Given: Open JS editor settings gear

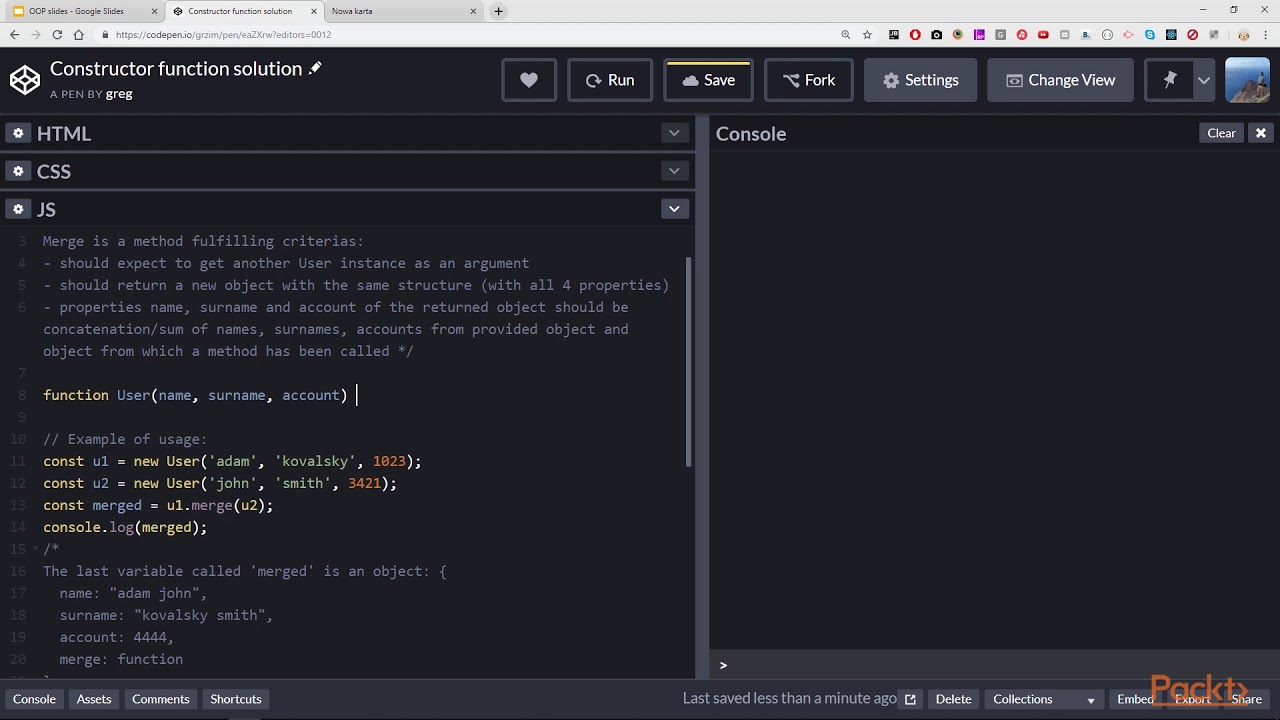Looking at the screenshot, I should point(18,209).
